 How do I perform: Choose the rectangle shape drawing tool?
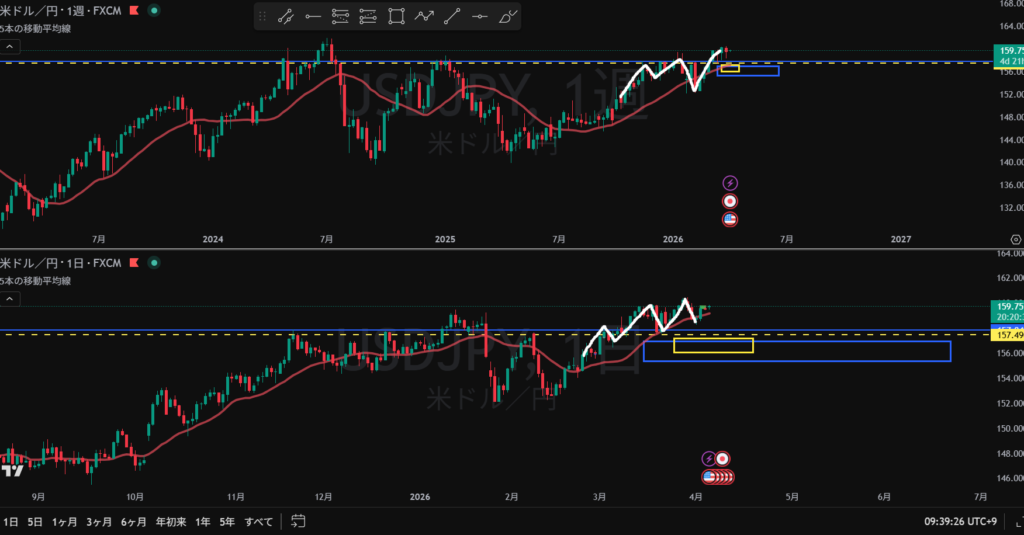pyautogui.click(x=397, y=16)
